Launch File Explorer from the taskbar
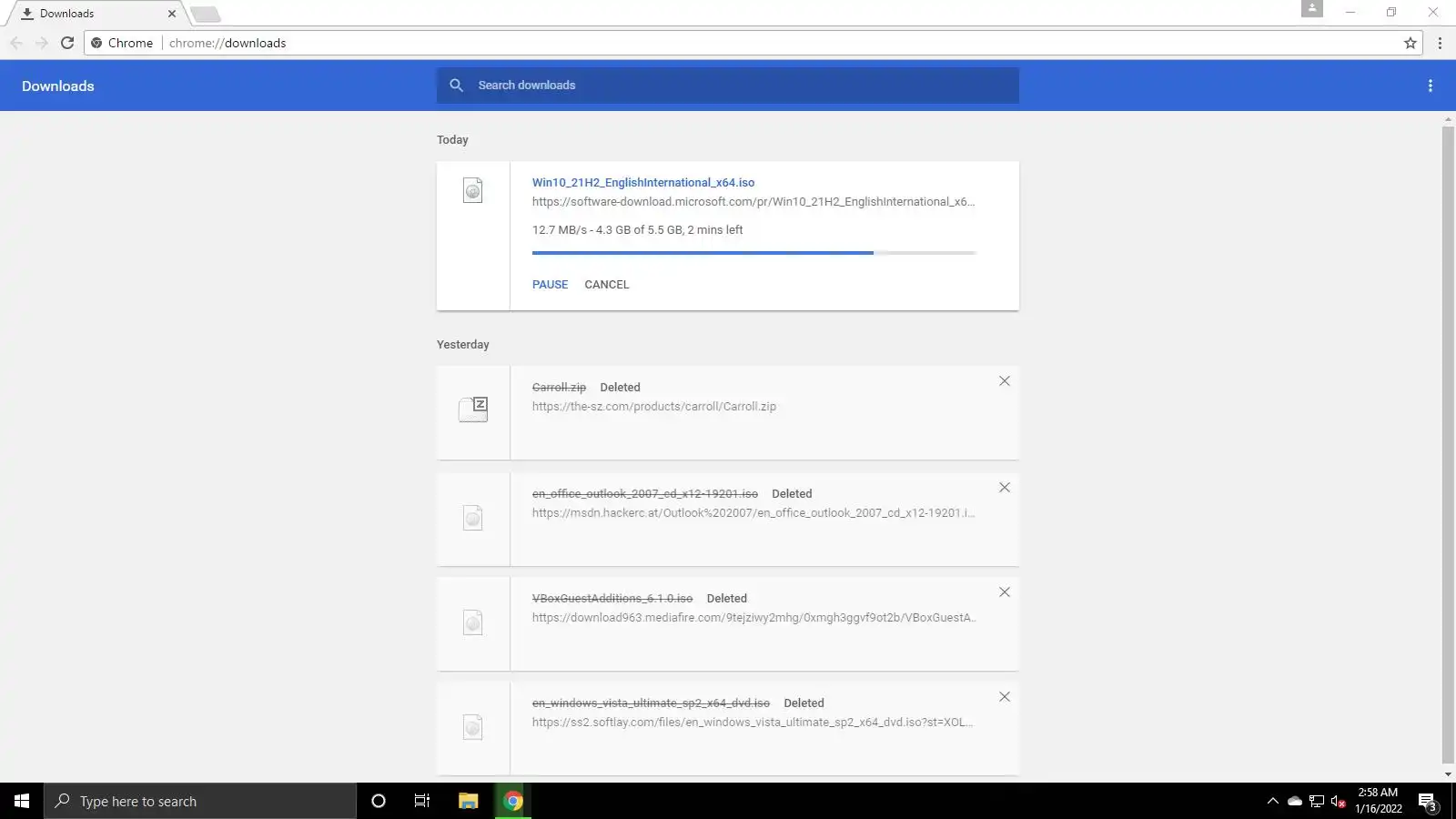 click(469, 801)
